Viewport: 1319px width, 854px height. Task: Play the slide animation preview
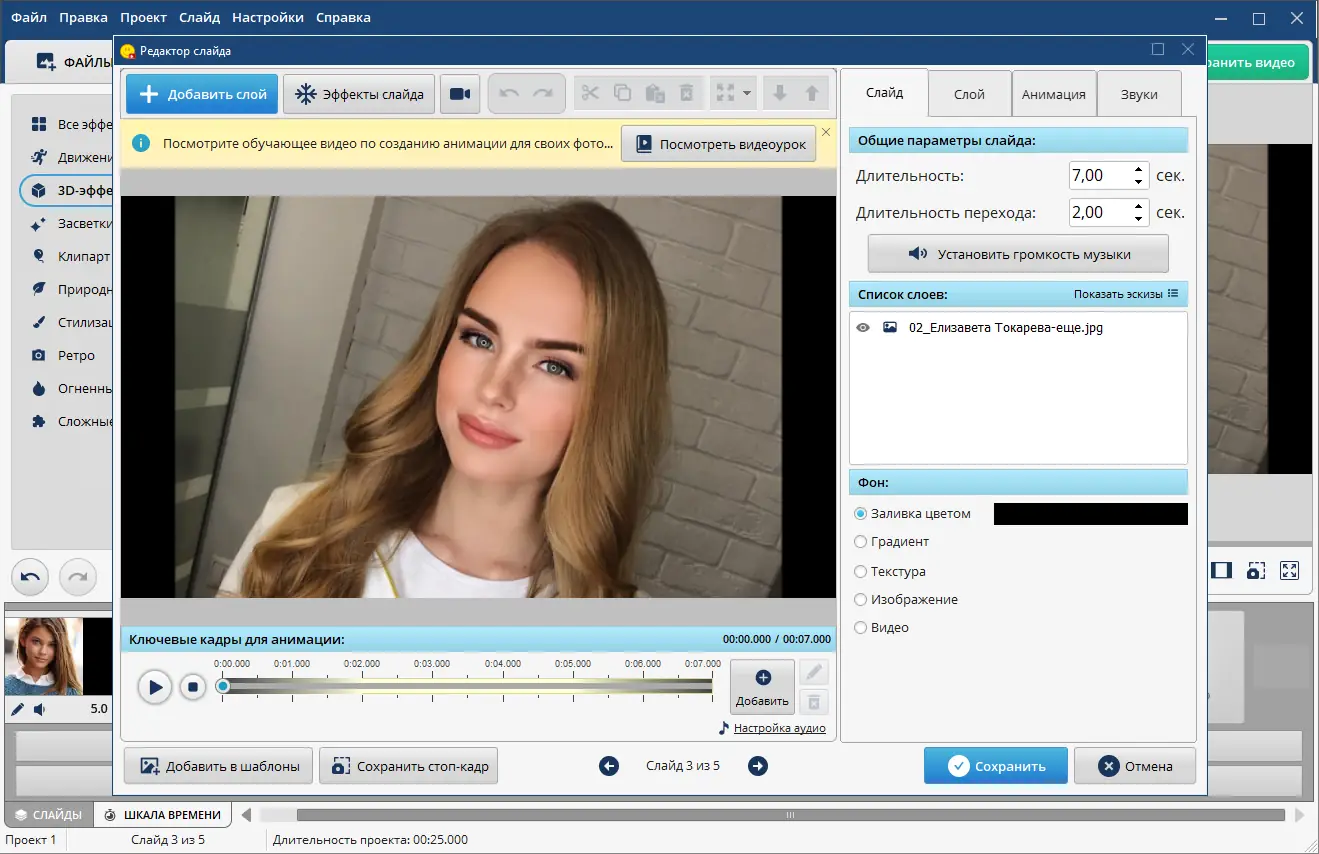point(155,687)
